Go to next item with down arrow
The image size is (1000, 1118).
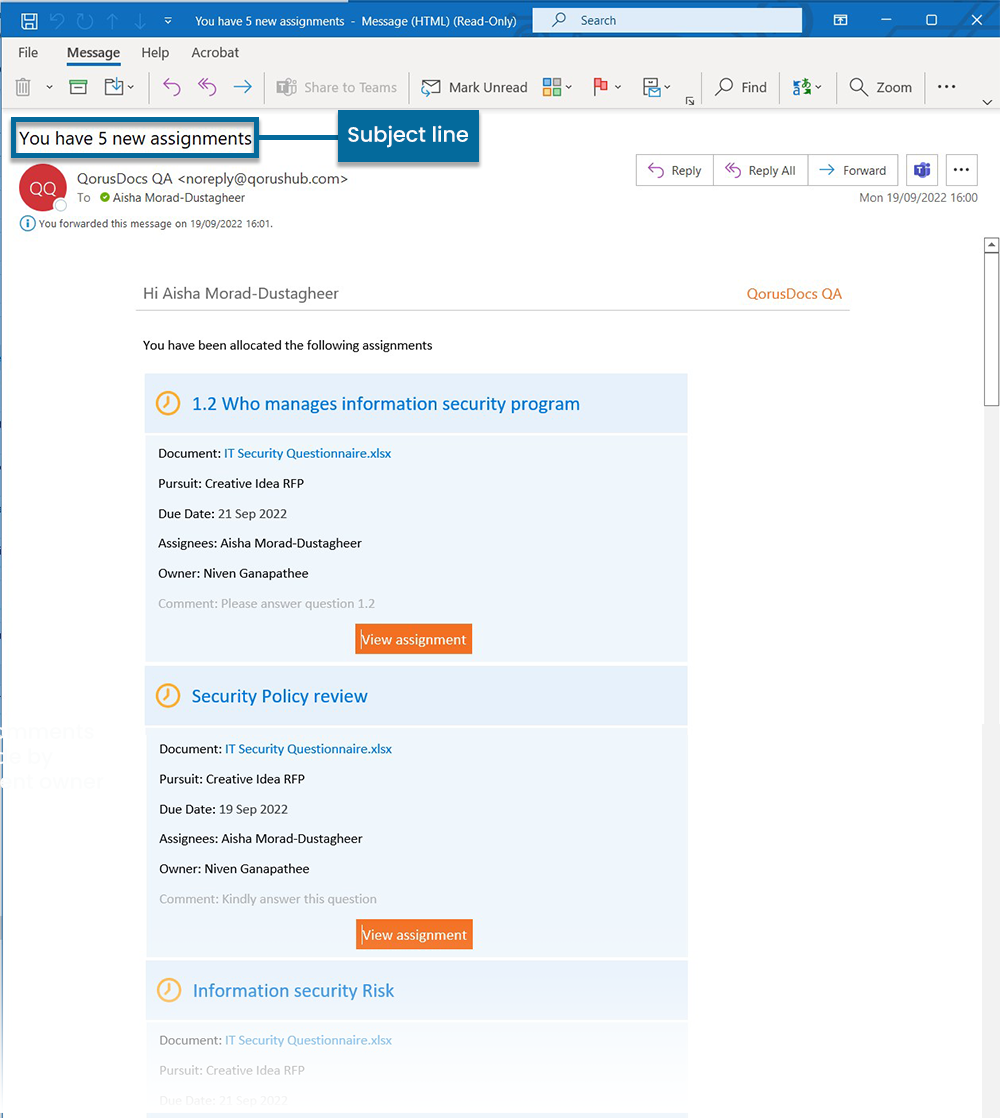tap(140, 21)
